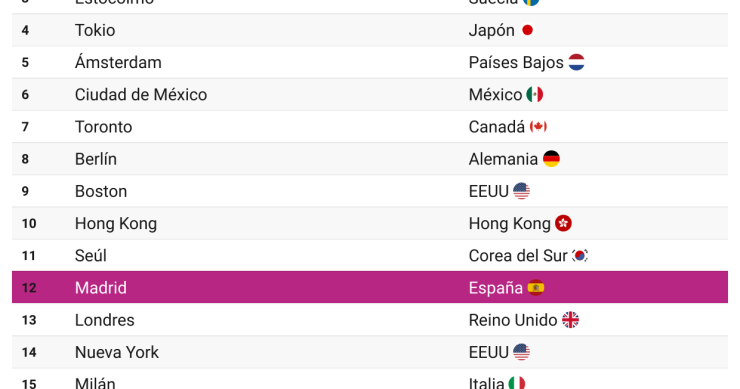This screenshot has height=389, width=740.
Task: Click the Japan flag icon
Action: tap(528, 30)
